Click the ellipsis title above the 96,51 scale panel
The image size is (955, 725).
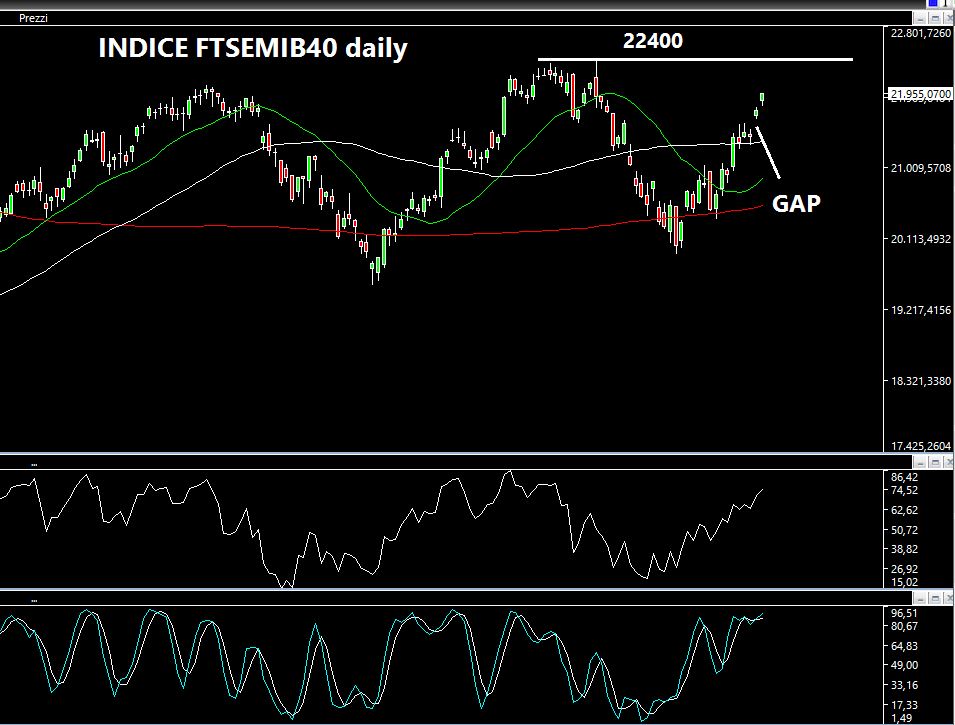[x=34, y=600]
